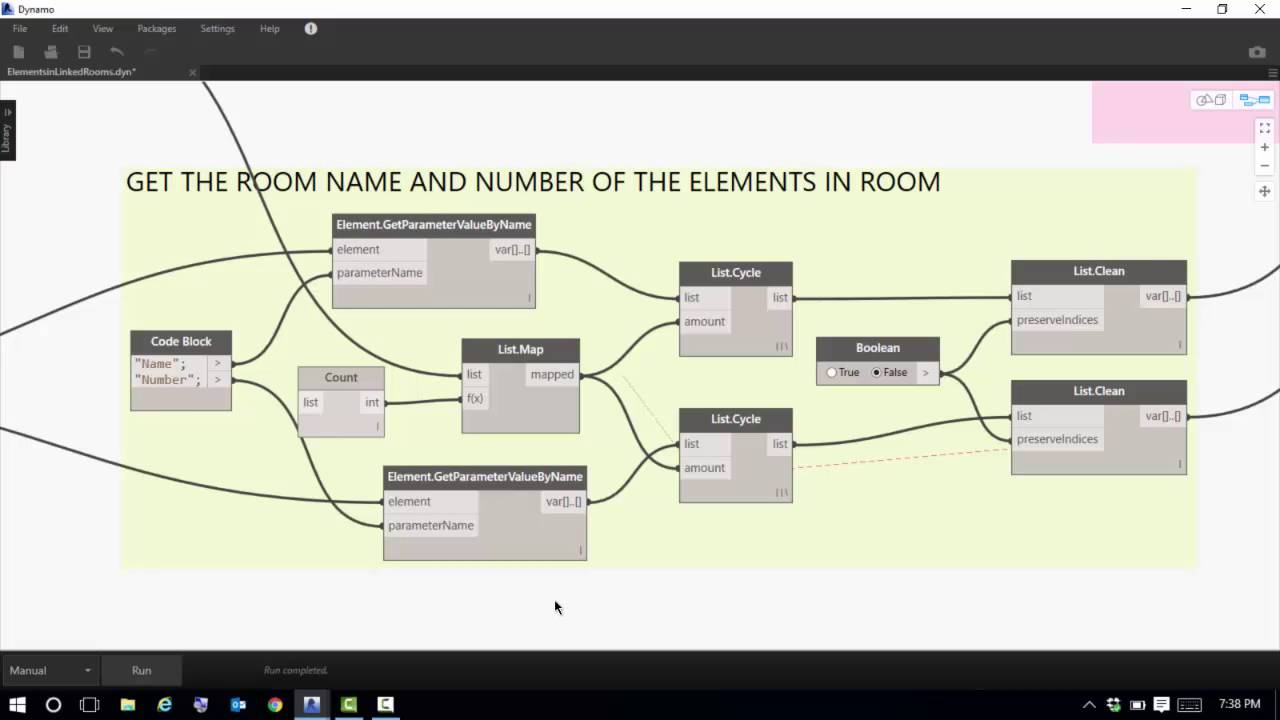The height and width of the screenshot is (720, 1280).
Task: Open the View menu
Action: click(x=103, y=29)
